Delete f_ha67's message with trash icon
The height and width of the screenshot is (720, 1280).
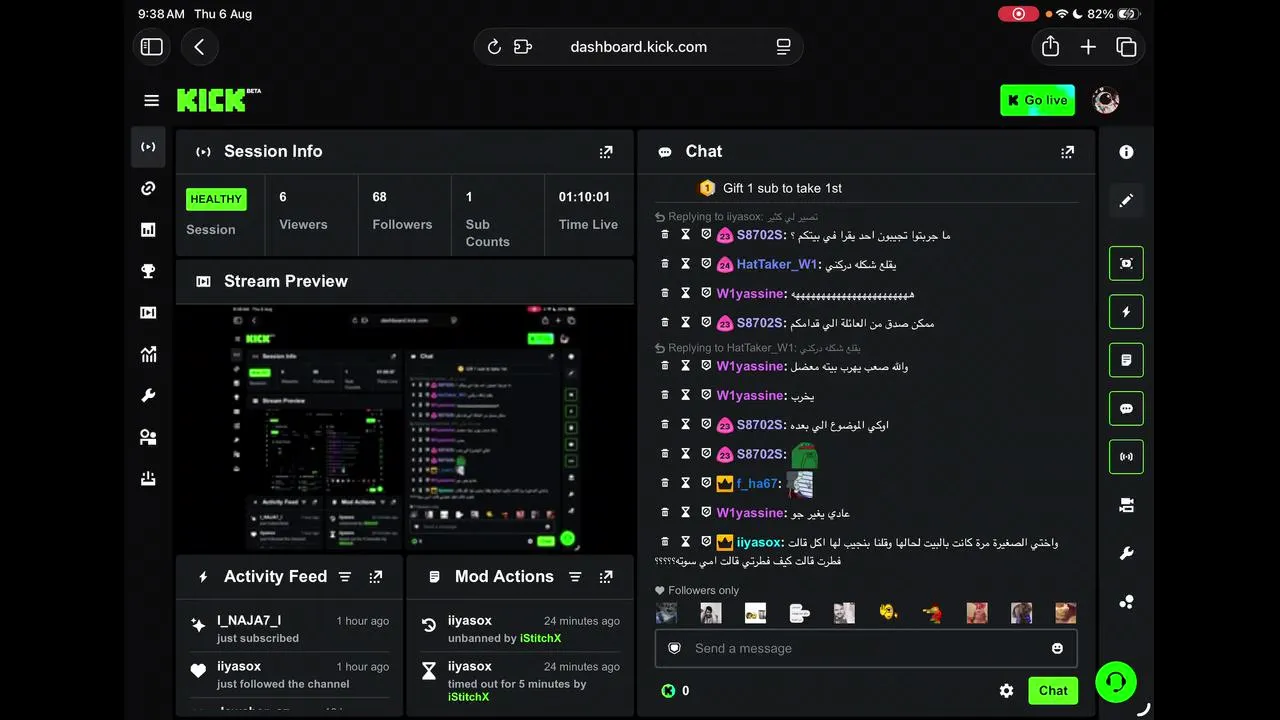pyautogui.click(x=665, y=483)
